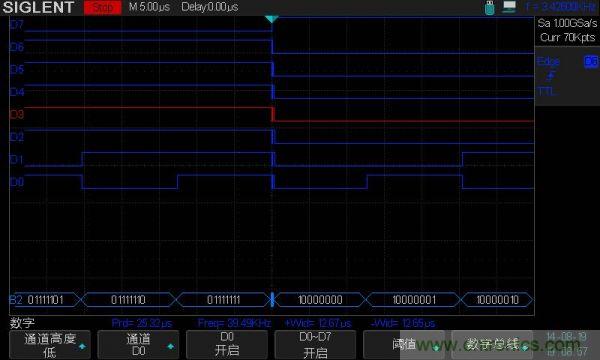
Task: Click the B2 bus label
Action: (16, 300)
